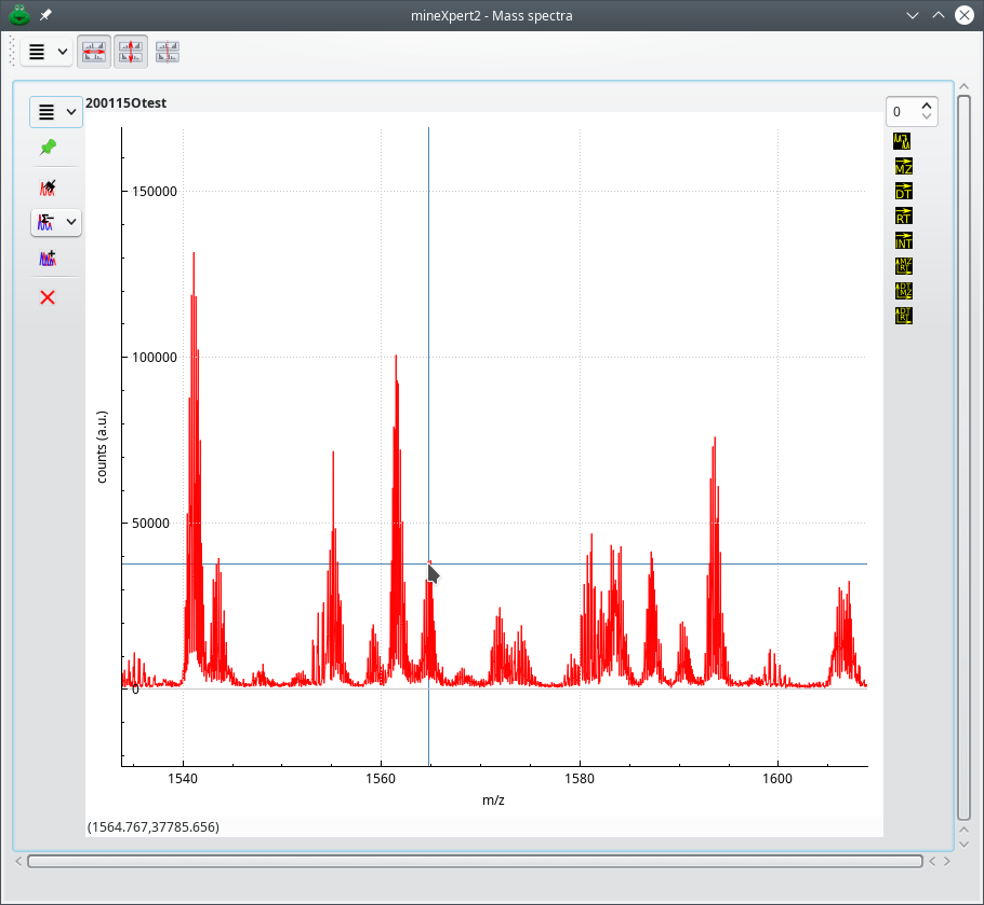Click the trace icon with plus sign
Screen dimensions: 984x905
47,259
